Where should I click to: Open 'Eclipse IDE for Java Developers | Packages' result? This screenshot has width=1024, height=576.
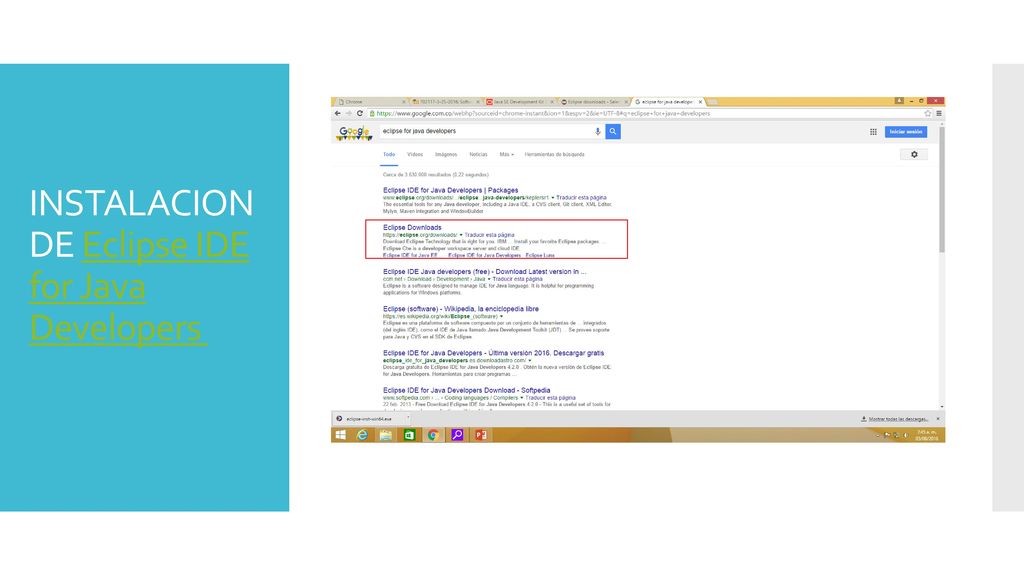point(451,191)
